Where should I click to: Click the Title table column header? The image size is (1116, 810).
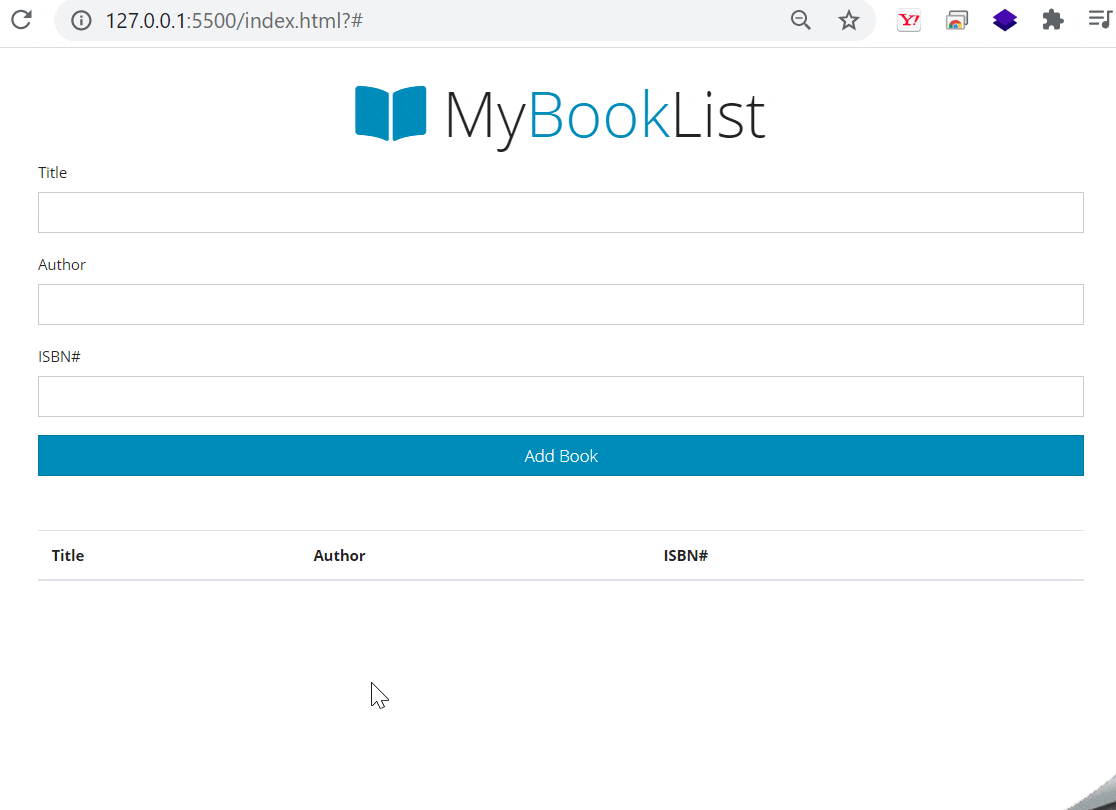(68, 556)
